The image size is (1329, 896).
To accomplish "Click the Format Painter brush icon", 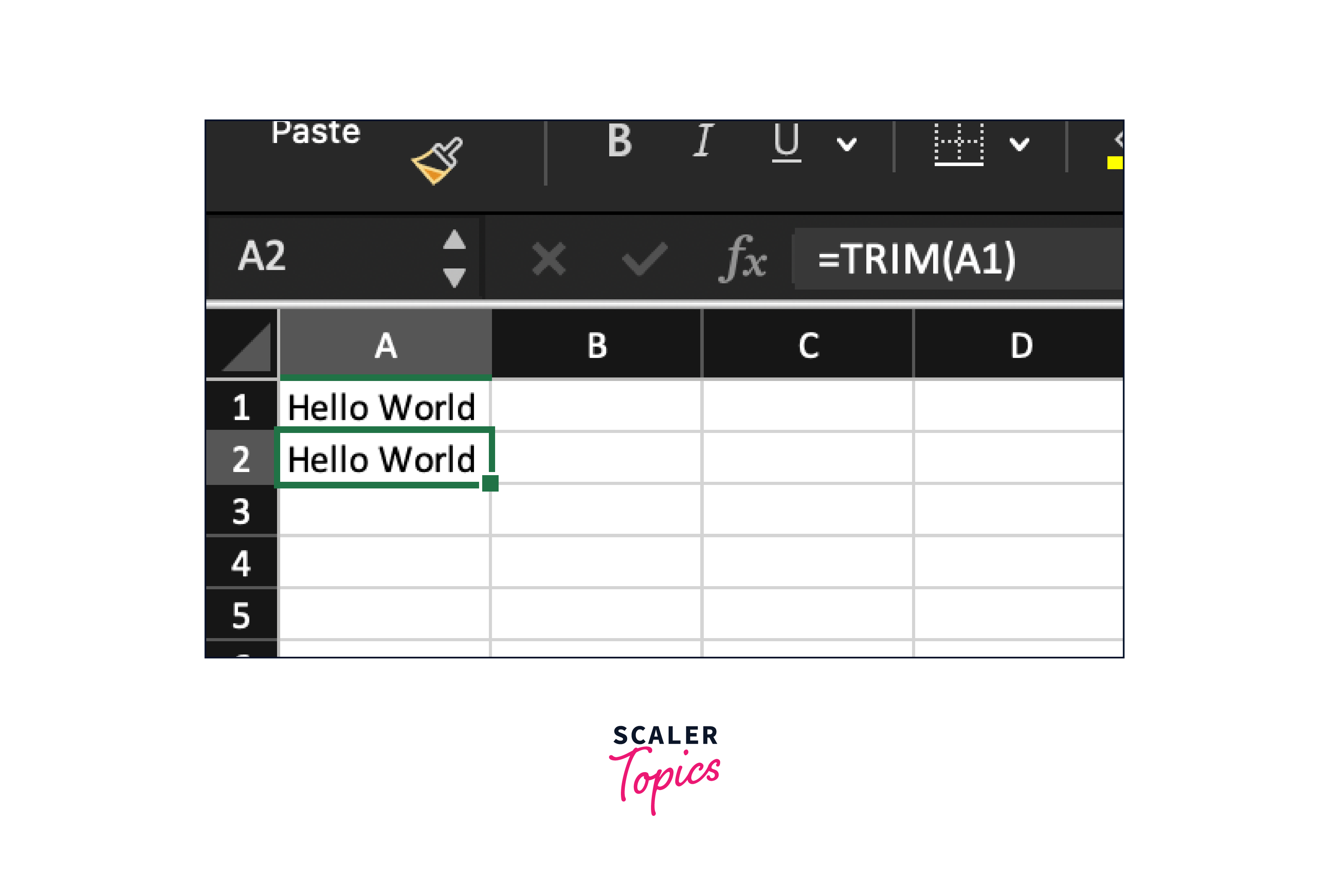I will point(437,161).
